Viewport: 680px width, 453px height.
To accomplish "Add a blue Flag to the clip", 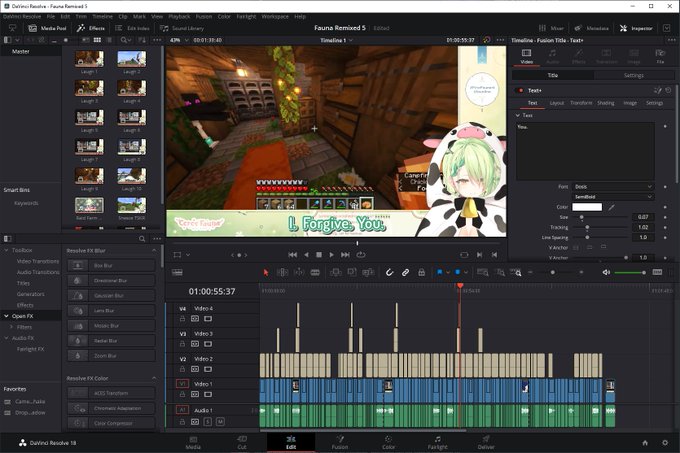I will [x=440, y=272].
